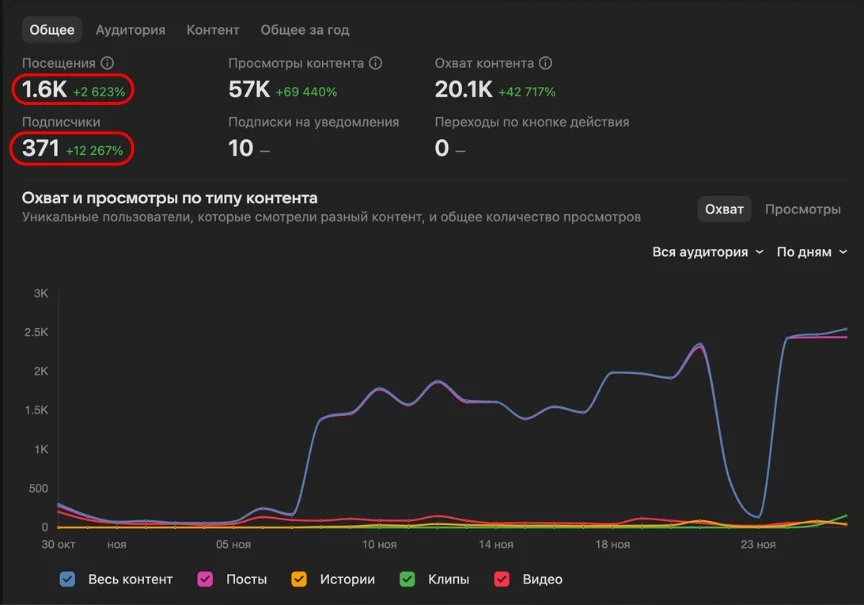Click the 30 окт axis label
The height and width of the screenshot is (605, 864).
[x=58, y=544]
